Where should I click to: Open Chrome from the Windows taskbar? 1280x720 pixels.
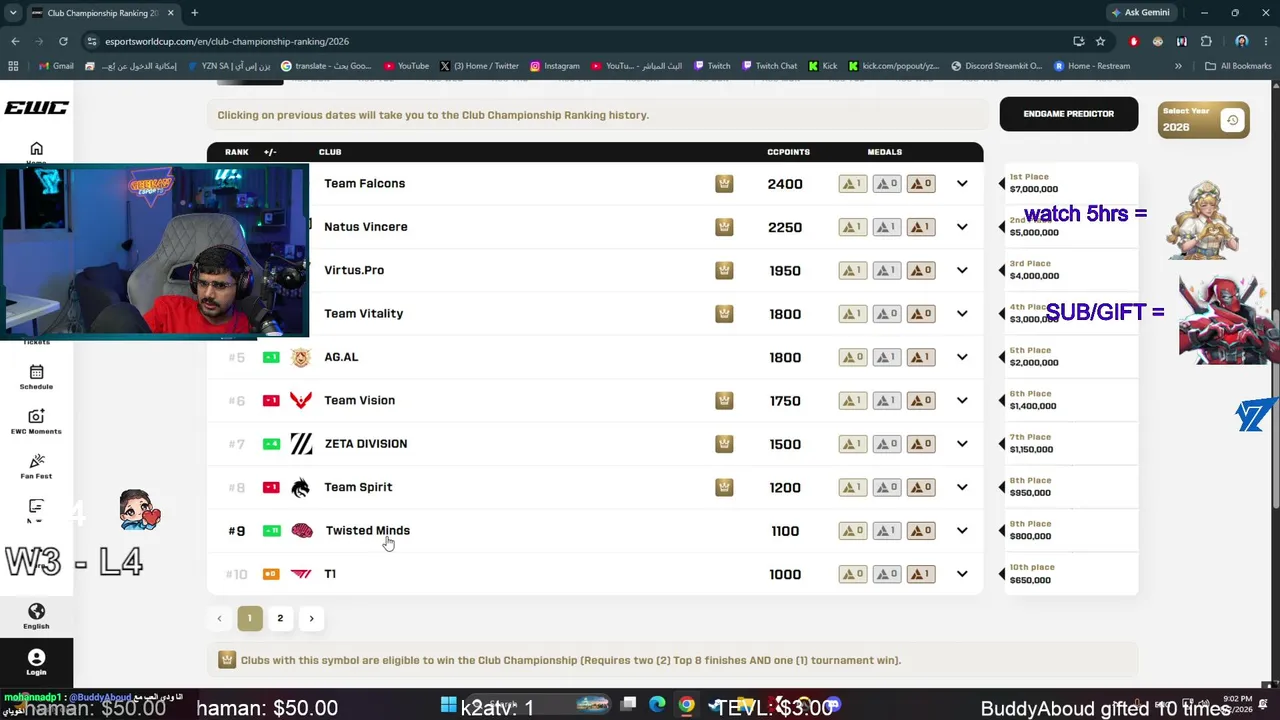coord(686,705)
